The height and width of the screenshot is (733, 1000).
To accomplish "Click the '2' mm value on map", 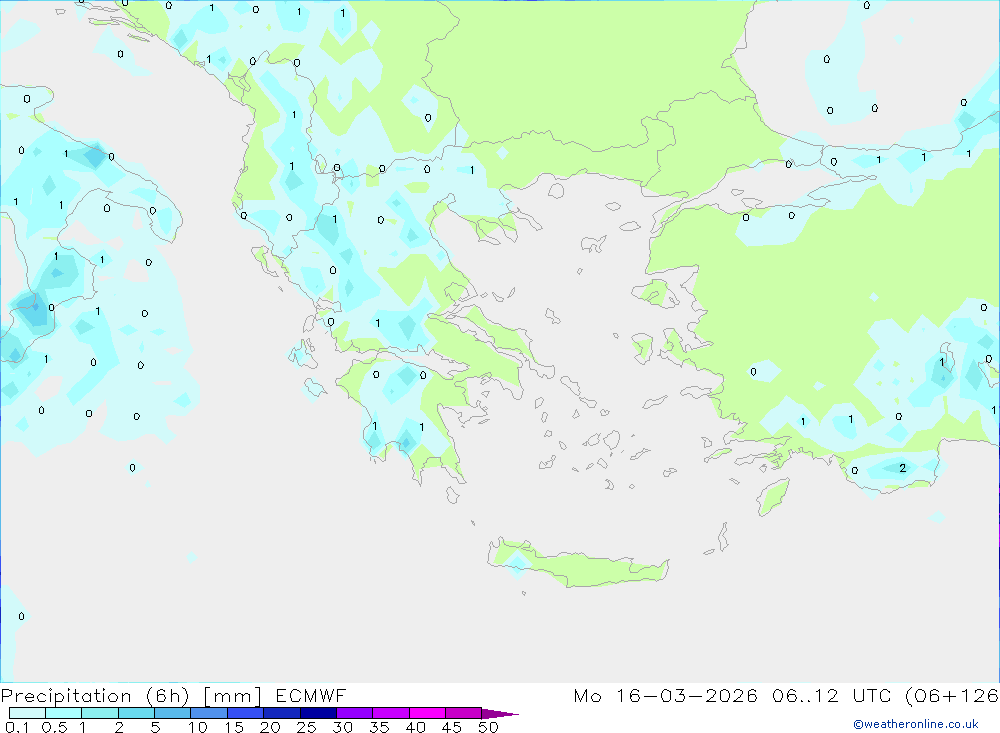I will [x=902, y=468].
